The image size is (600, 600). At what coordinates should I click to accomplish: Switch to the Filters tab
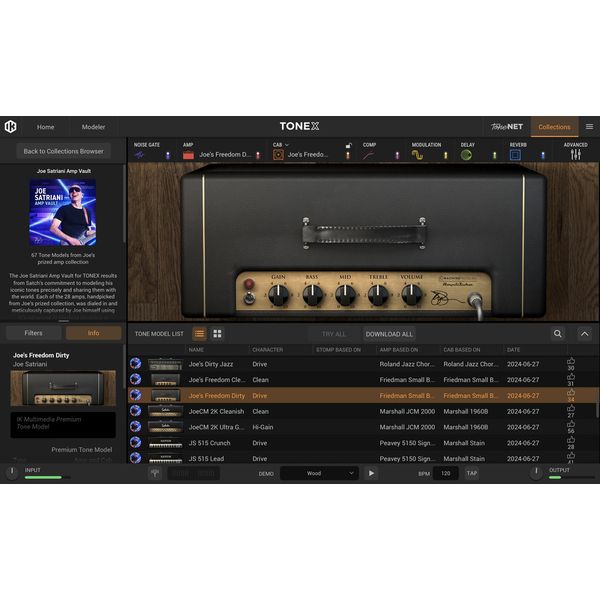[x=33, y=333]
